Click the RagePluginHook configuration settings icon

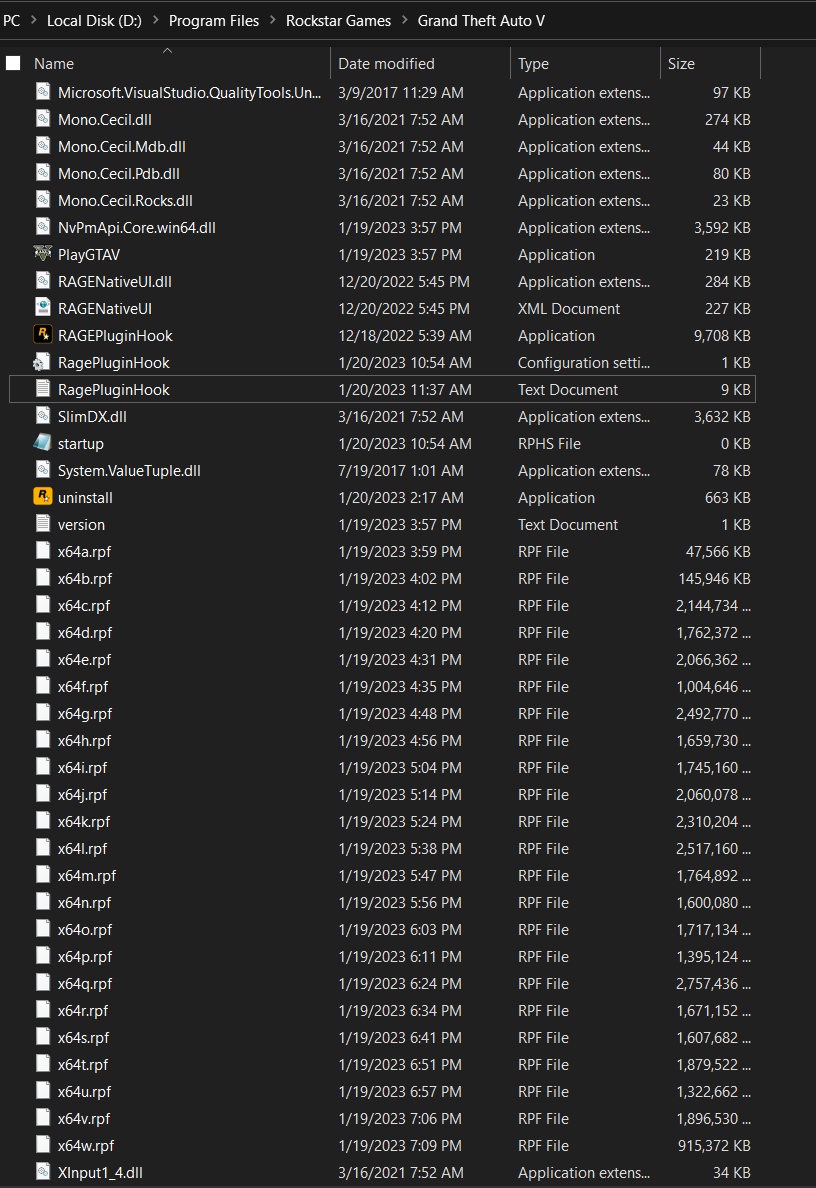tap(42, 362)
